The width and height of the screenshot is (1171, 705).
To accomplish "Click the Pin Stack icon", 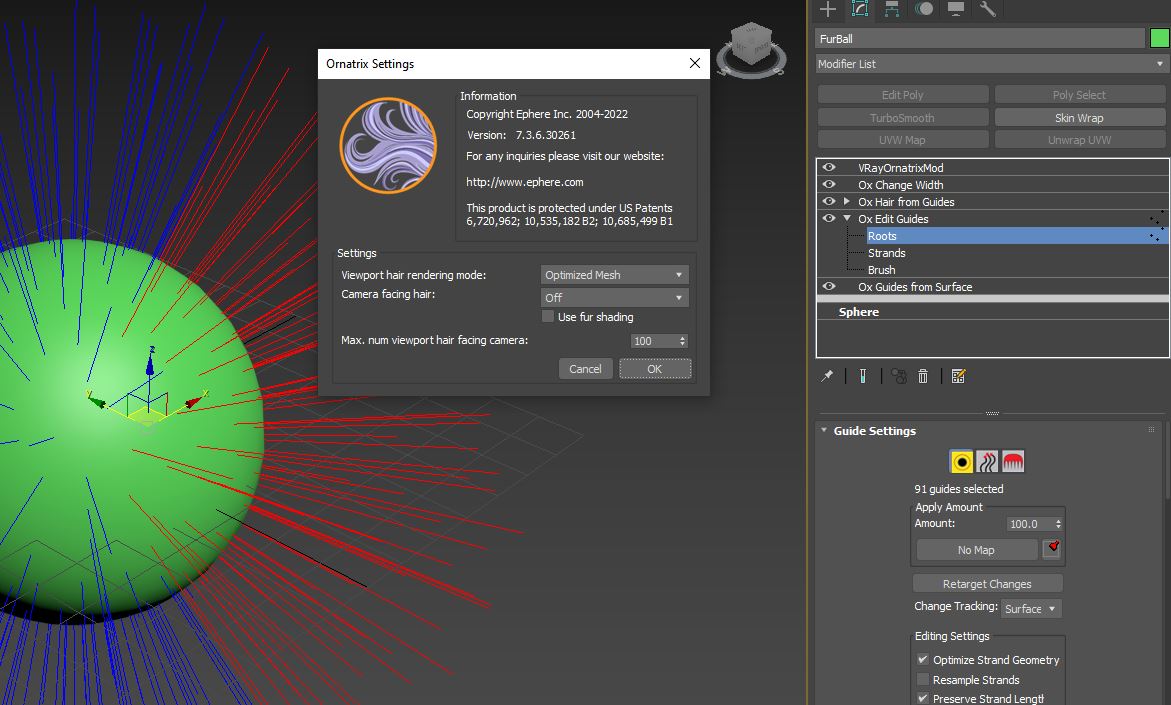I will [827, 376].
